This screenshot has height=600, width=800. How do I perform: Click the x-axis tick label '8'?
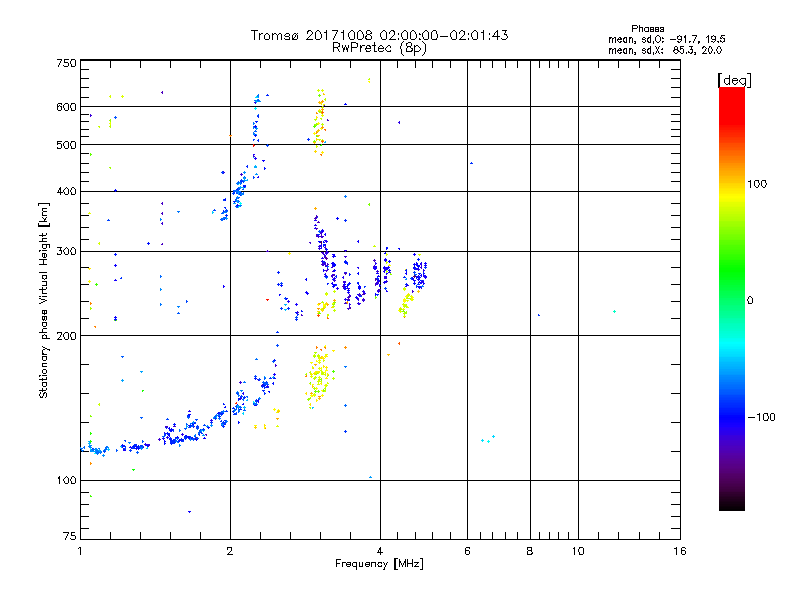coord(530,551)
